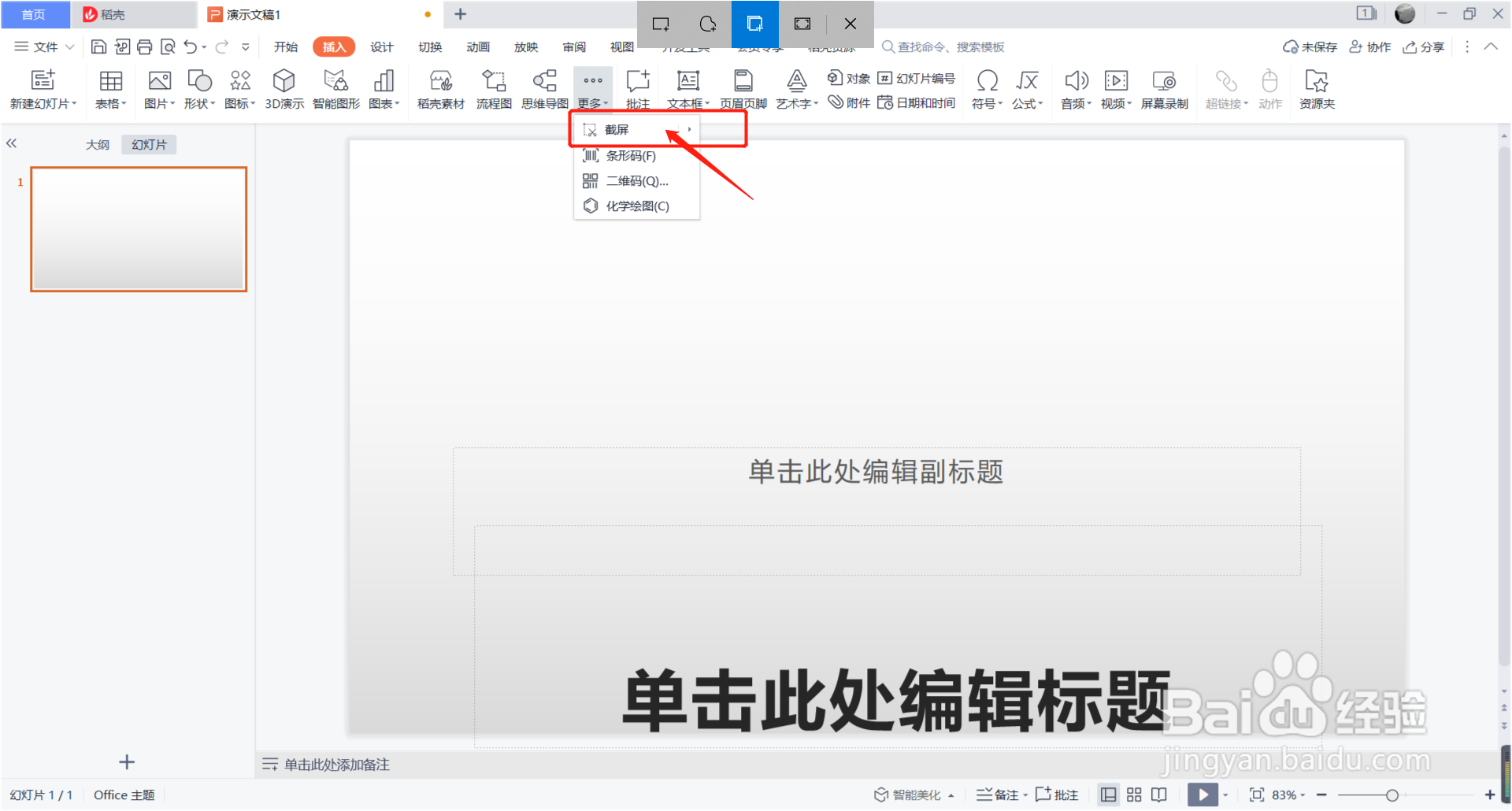
Task: Click the Print icon in quick toolbar
Action: [144, 46]
